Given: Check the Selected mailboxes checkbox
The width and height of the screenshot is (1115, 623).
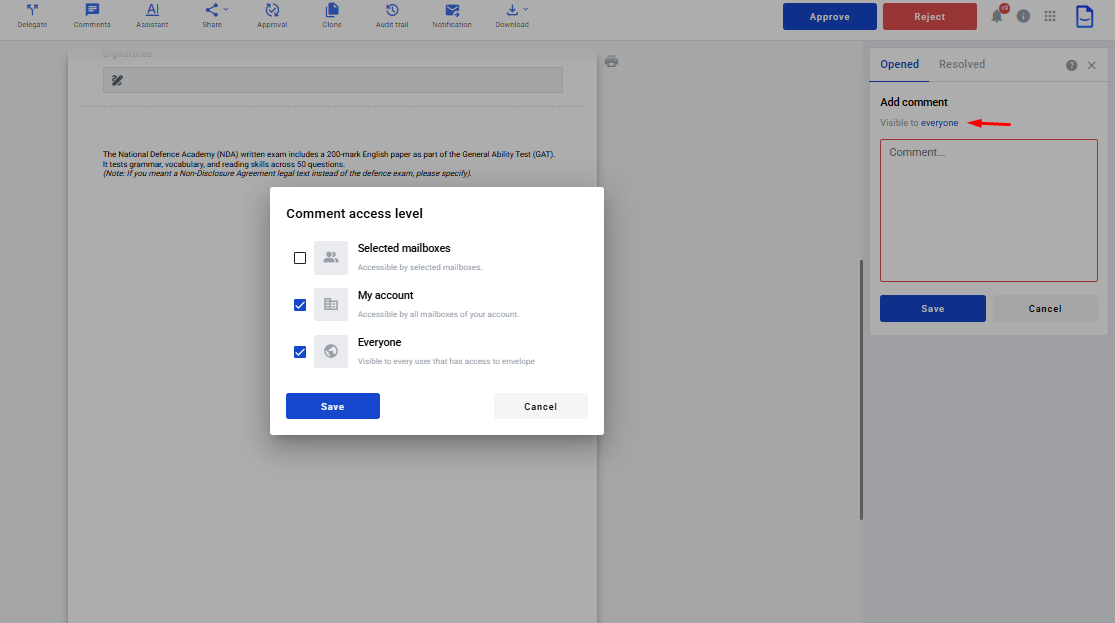Looking at the screenshot, I should [300, 258].
